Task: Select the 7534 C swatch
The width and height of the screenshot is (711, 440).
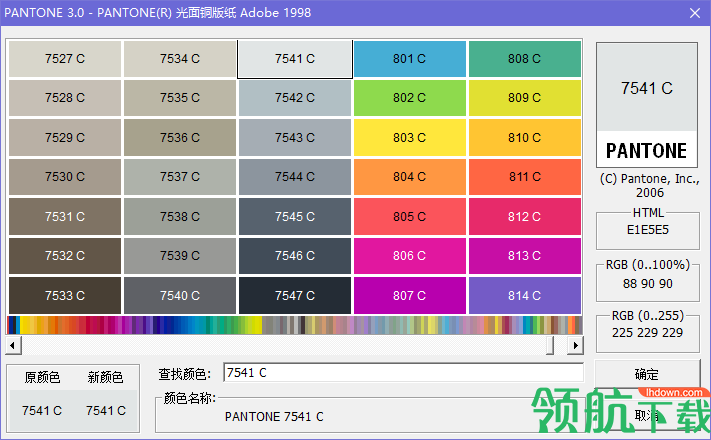Action: [x=180, y=59]
